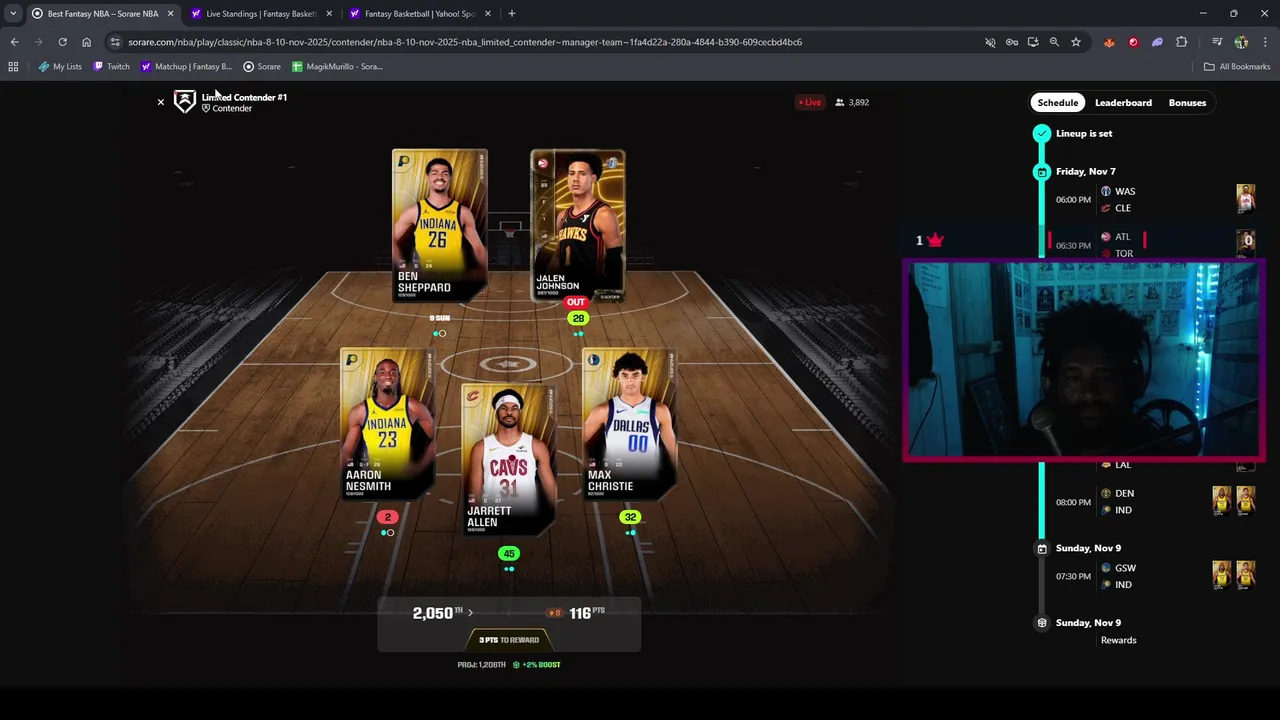Open the Aaron Nesmith player card
Screen dimensions: 1280x720
[387, 424]
